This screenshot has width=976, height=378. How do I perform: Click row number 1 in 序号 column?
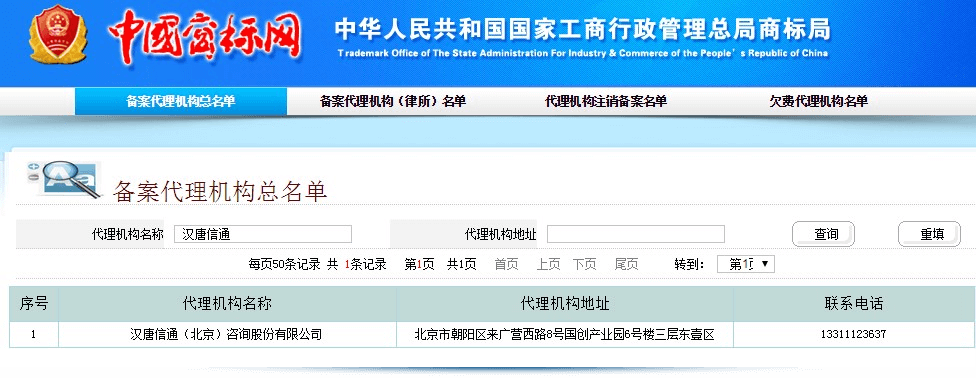click(x=34, y=334)
